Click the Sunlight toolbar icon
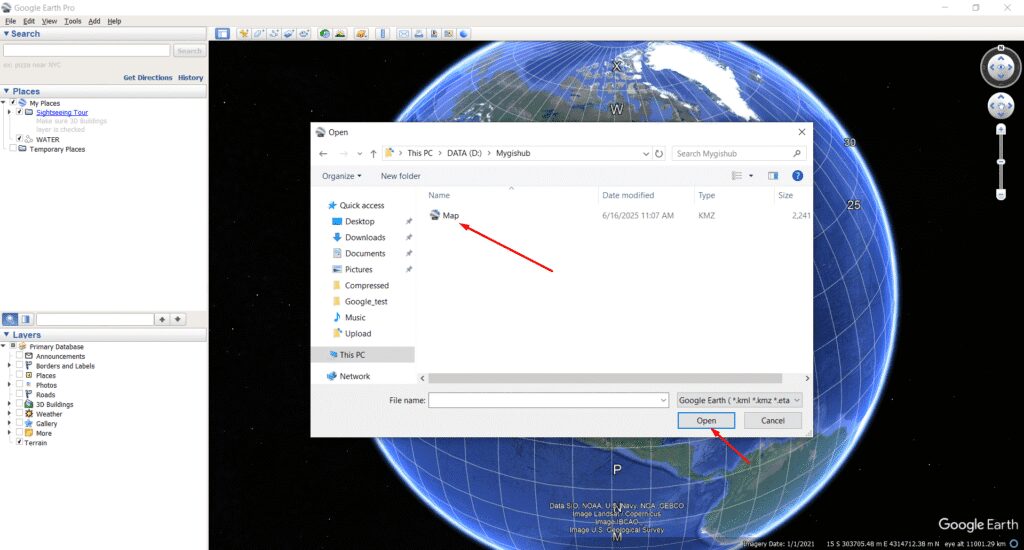The width and height of the screenshot is (1024, 550). 340,34
